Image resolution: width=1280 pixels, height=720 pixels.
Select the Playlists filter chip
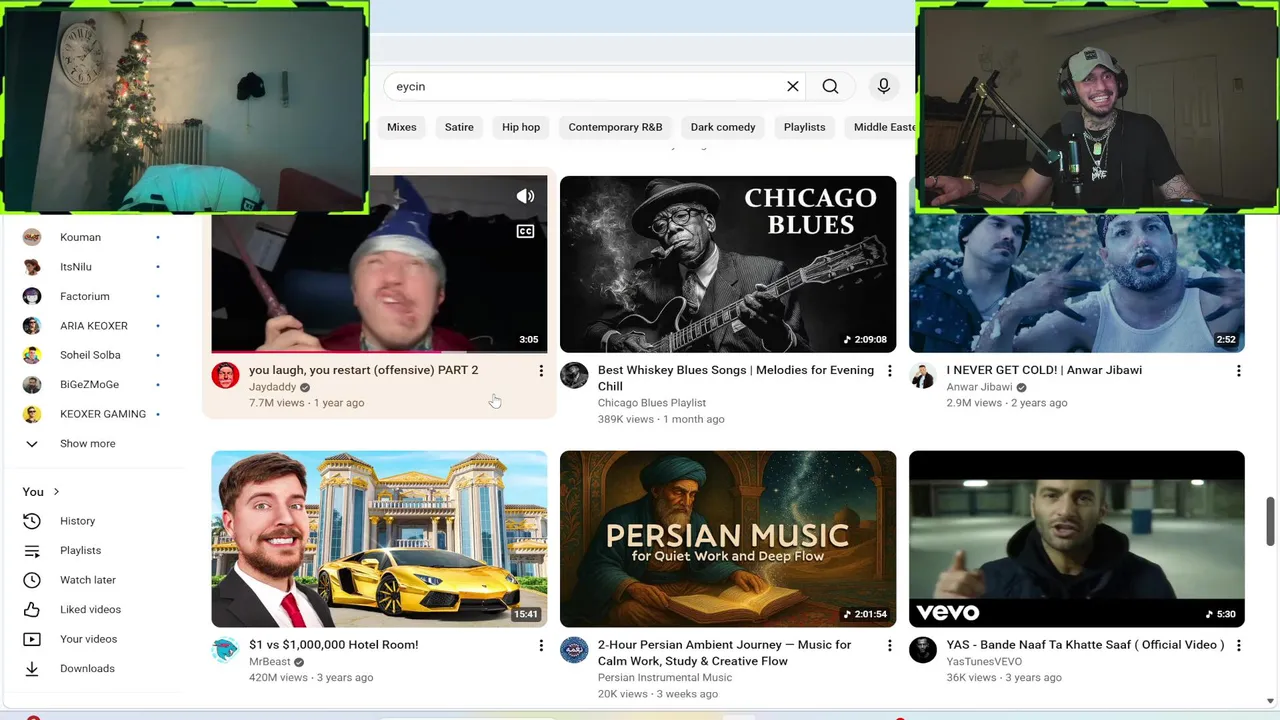point(805,127)
